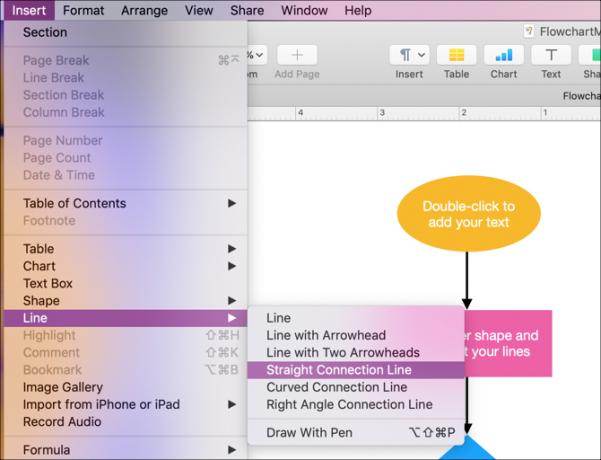This screenshot has width=601, height=460.
Task: Click the Chart toolbar icon
Action: point(504,55)
